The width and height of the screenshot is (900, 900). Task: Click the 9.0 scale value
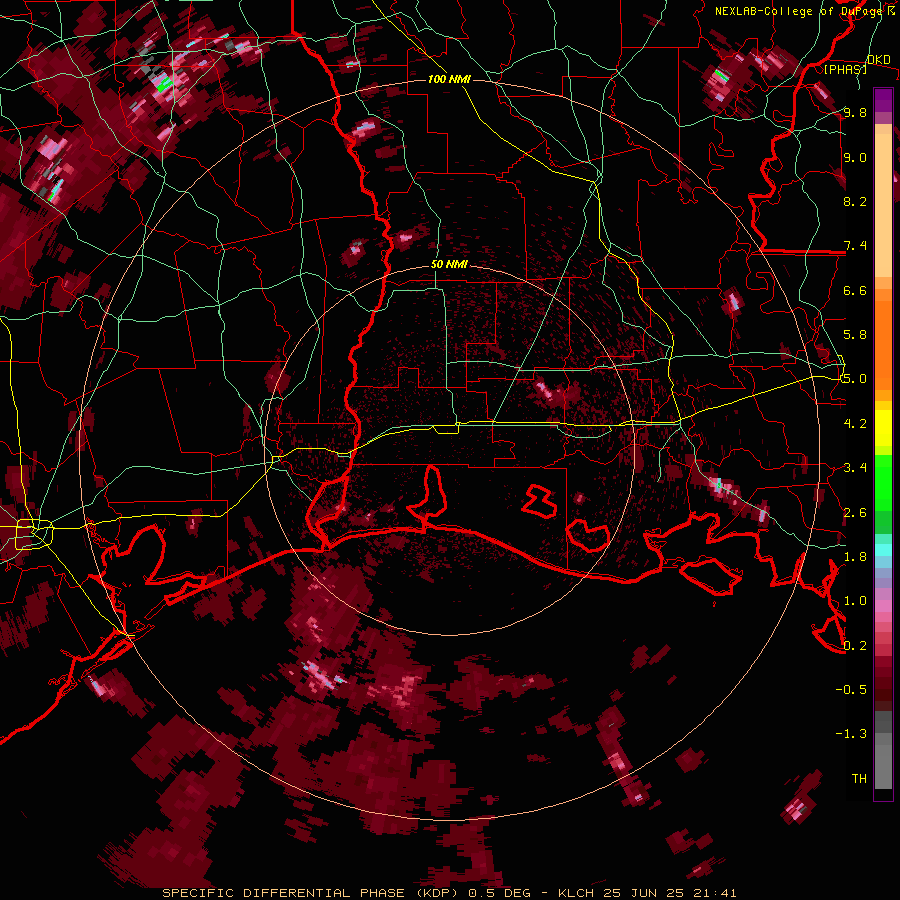(x=855, y=157)
